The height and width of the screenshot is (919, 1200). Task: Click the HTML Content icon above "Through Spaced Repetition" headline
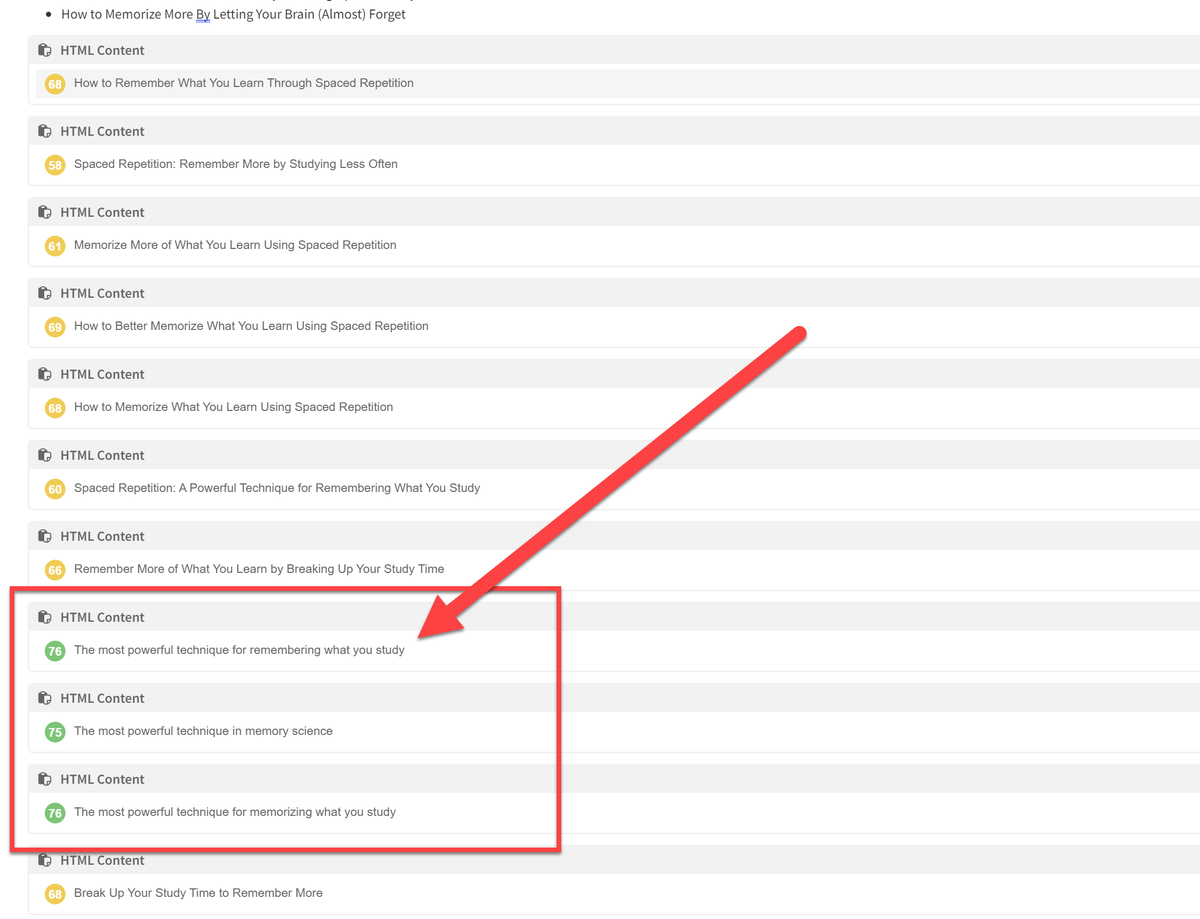click(45, 50)
